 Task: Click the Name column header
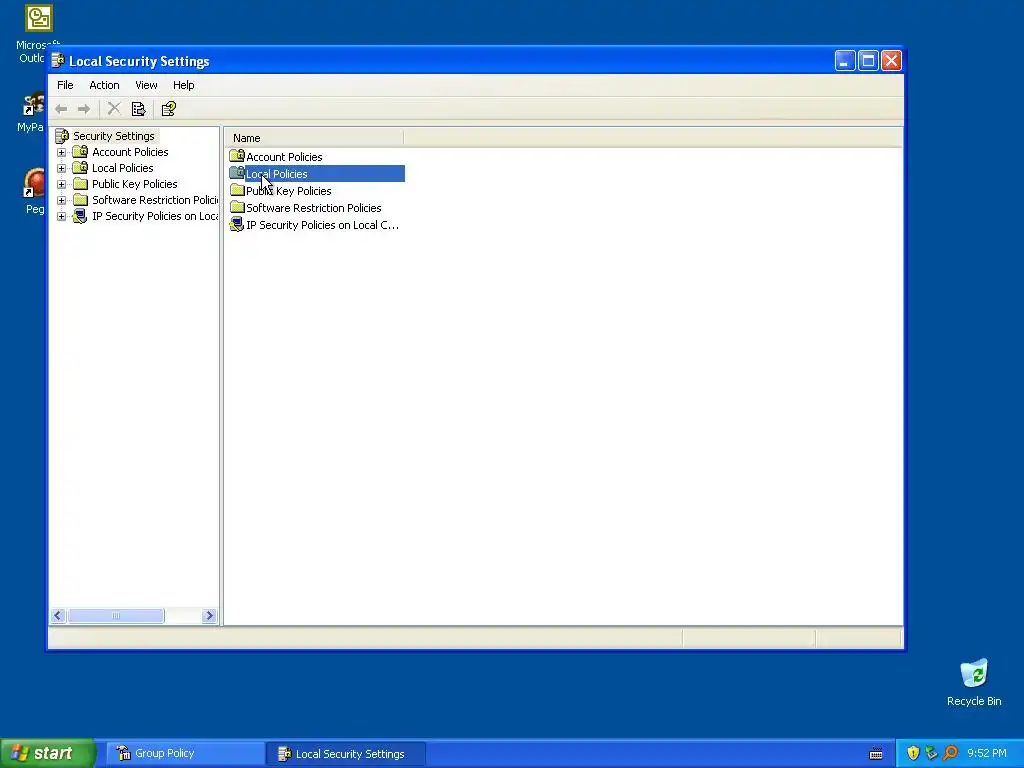point(314,138)
